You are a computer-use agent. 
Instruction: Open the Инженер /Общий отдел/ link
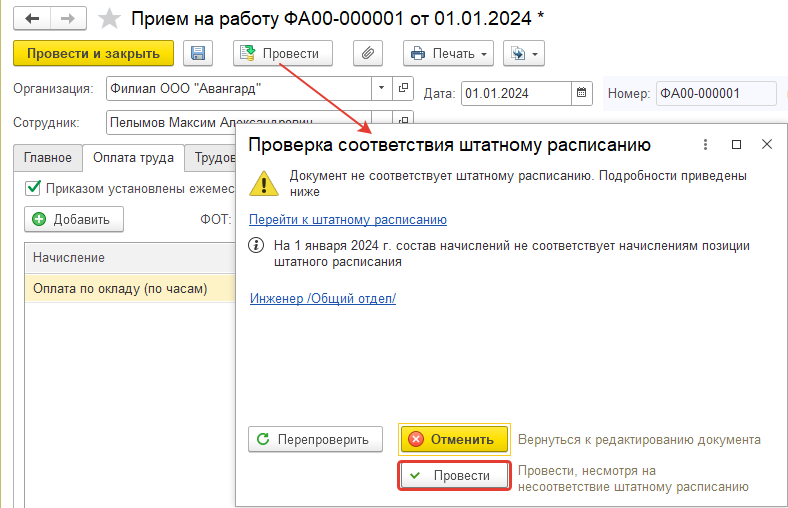[x=323, y=298]
